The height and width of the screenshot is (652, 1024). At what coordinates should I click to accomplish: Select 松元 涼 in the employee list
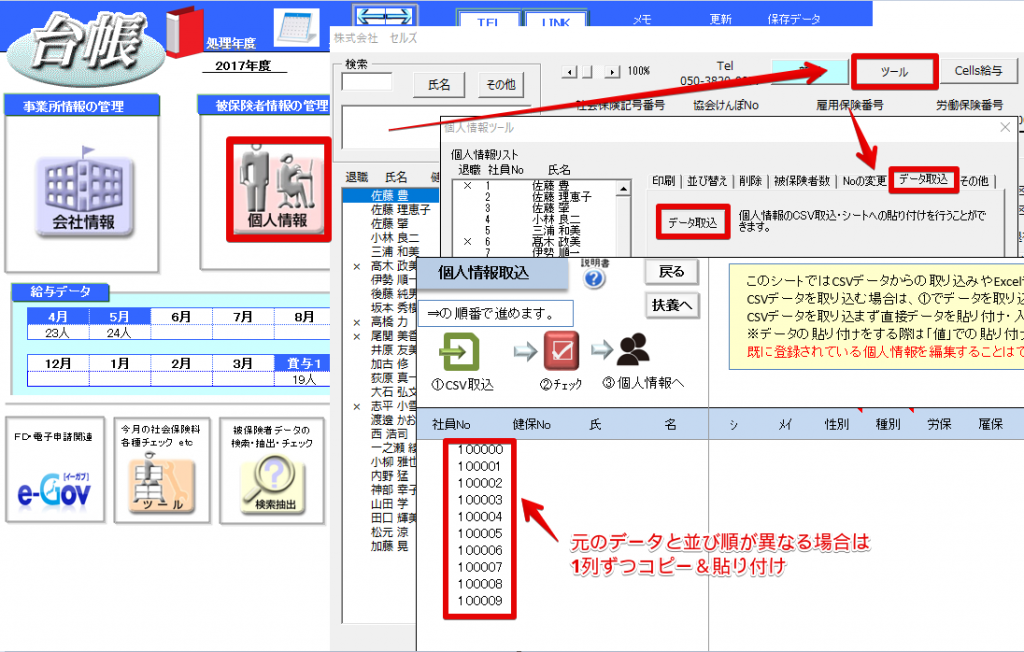pos(389,532)
